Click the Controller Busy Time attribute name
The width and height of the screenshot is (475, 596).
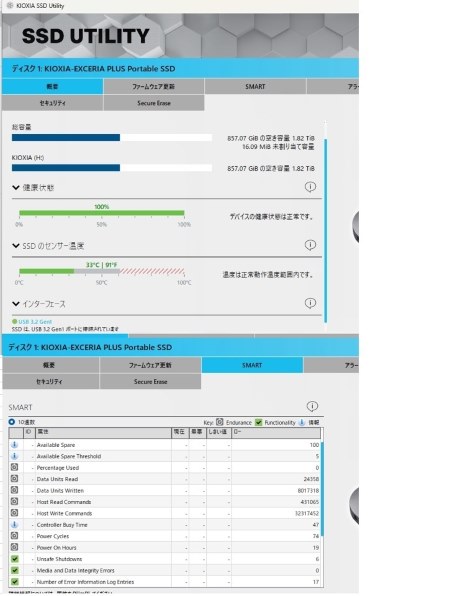pyautogui.click(x=62, y=525)
